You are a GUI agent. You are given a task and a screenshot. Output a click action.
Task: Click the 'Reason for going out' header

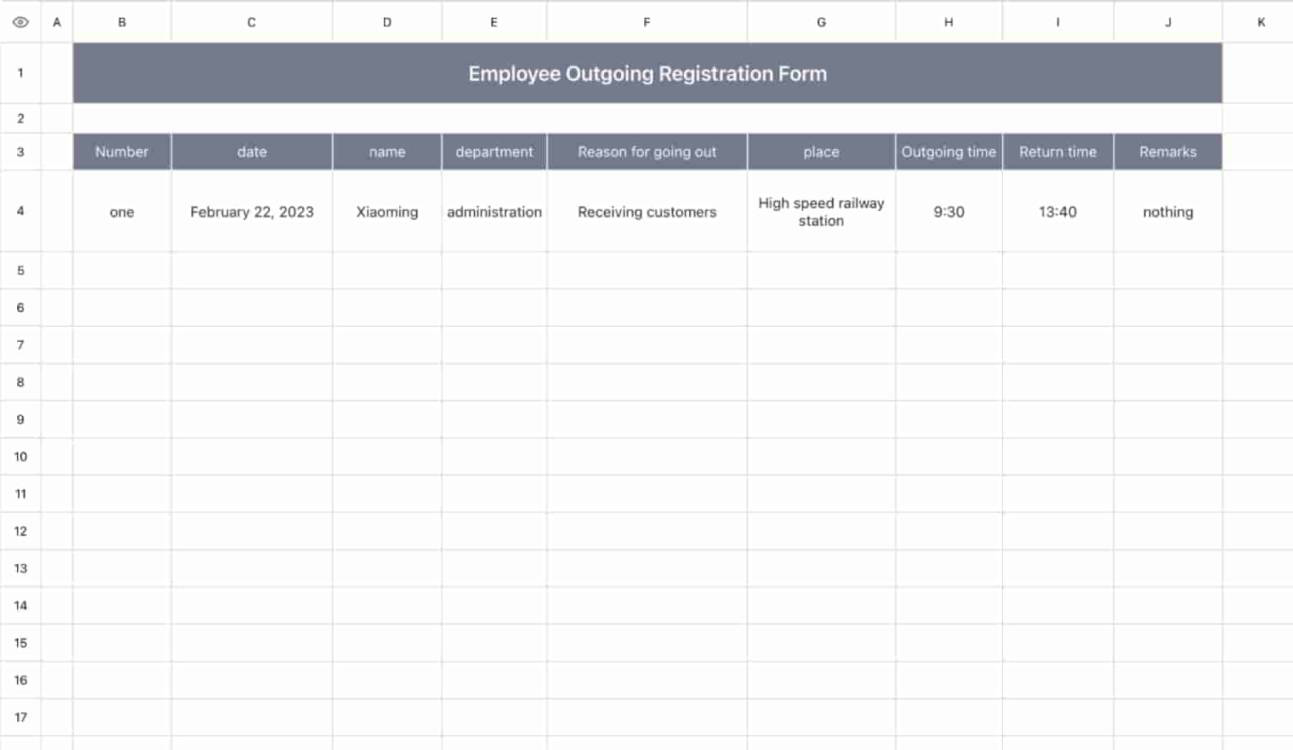pyautogui.click(x=647, y=152)
